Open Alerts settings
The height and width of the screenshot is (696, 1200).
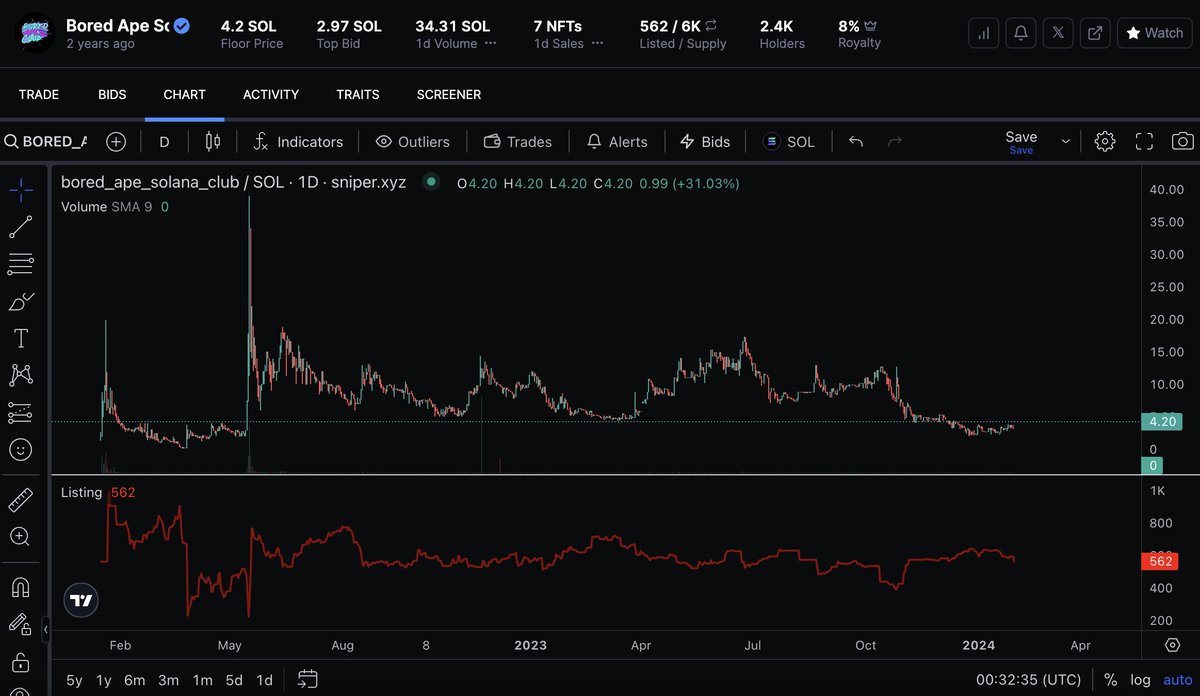coord(617,142)
